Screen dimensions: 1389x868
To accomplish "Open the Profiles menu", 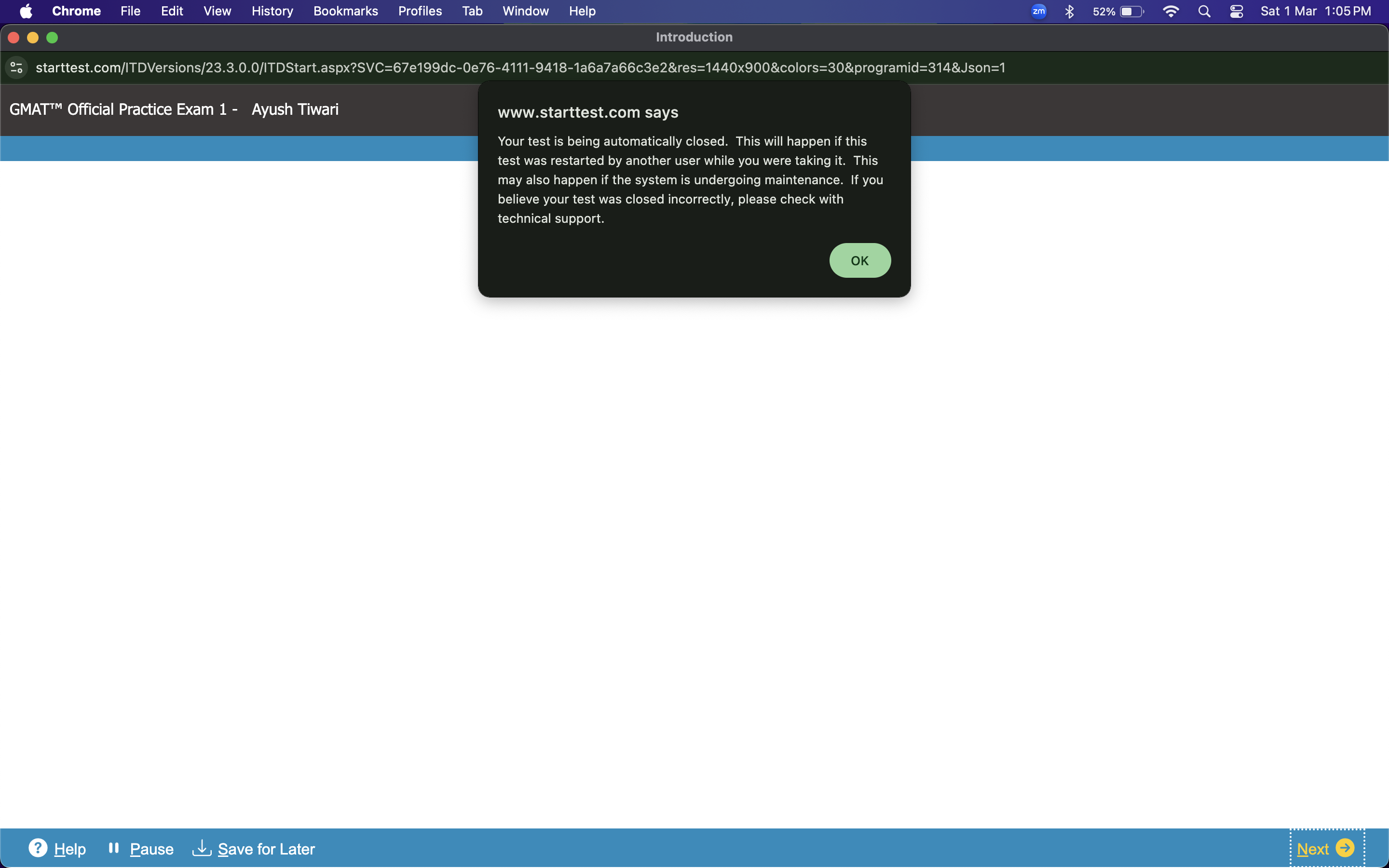I will click(420, 12).
